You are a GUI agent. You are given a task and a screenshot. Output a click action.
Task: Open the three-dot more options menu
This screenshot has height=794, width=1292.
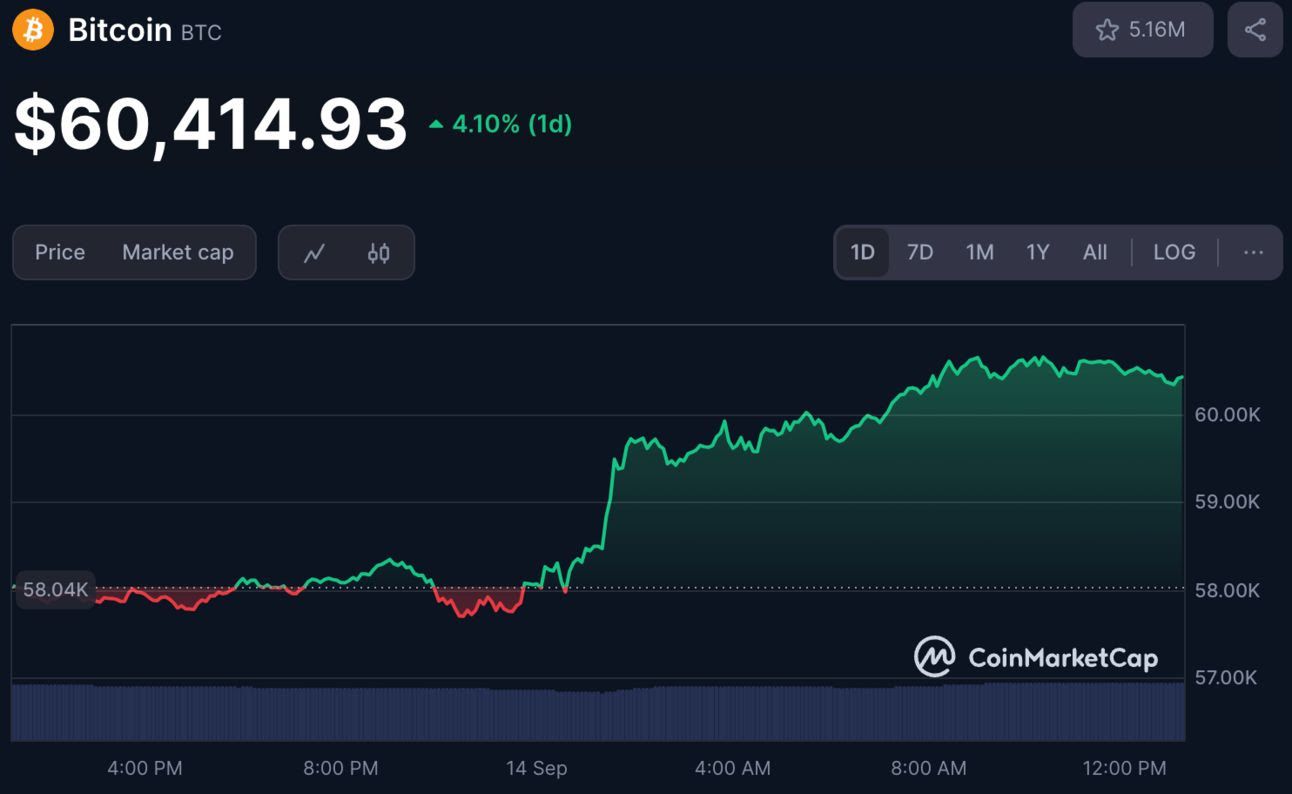point(1253,253)
